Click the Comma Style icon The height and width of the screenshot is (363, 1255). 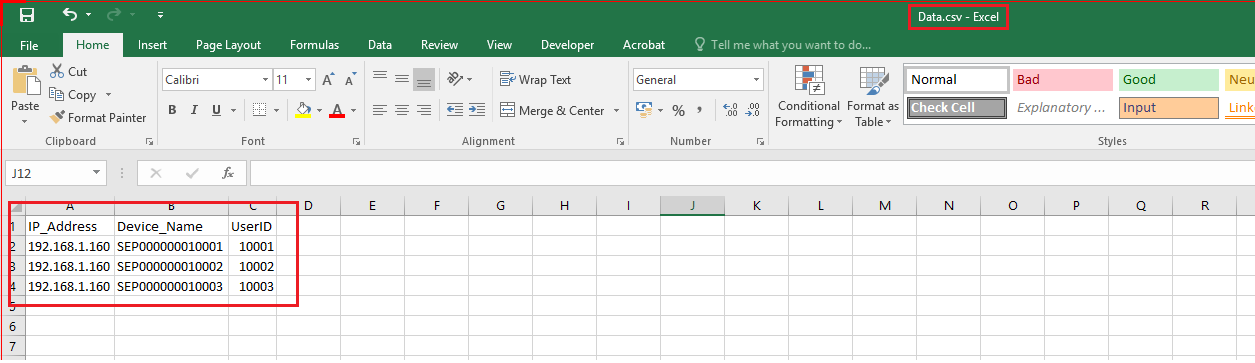point(700,111)
